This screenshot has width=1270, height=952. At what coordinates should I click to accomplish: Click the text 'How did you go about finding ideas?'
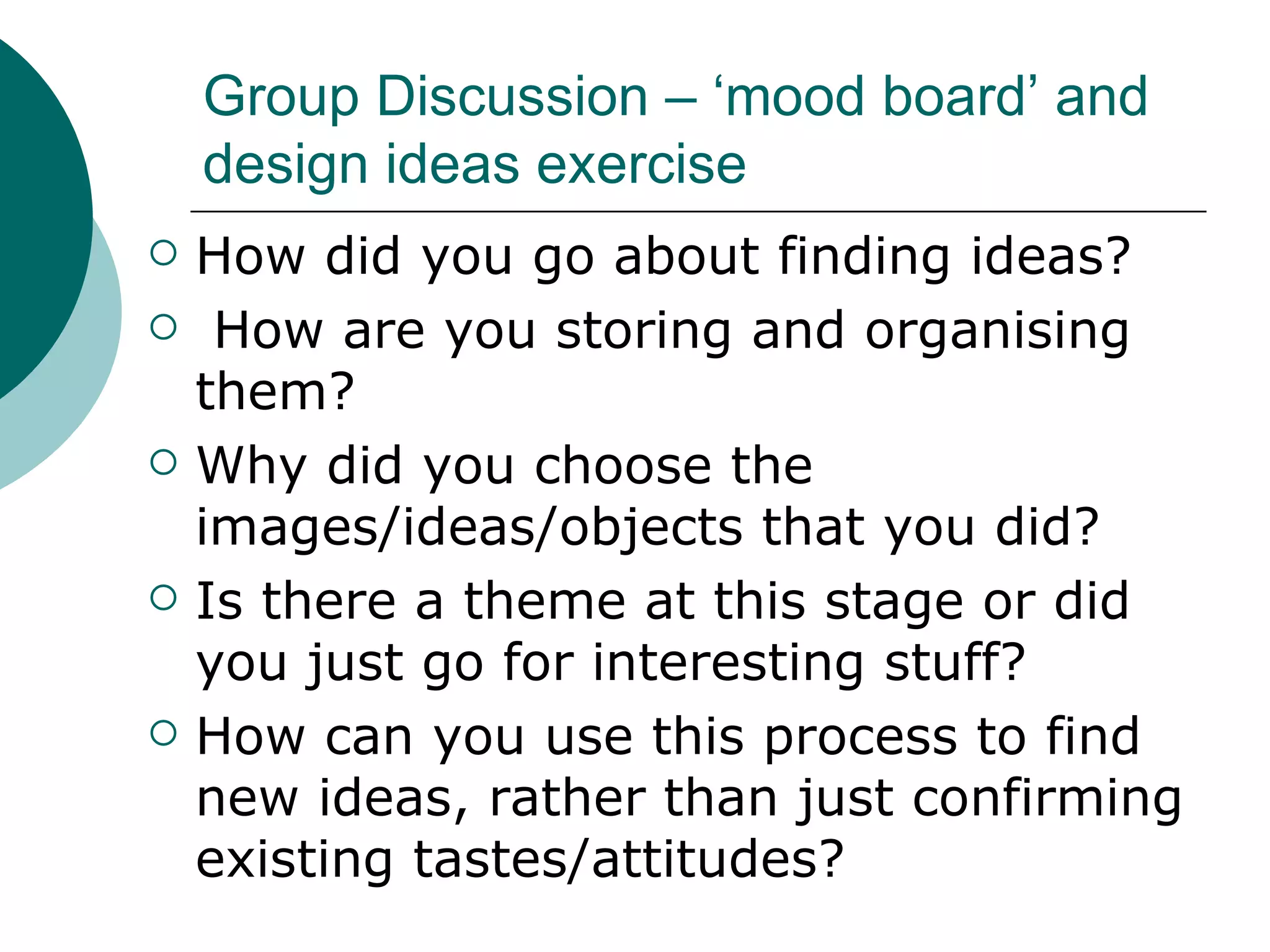coord(664,256)
